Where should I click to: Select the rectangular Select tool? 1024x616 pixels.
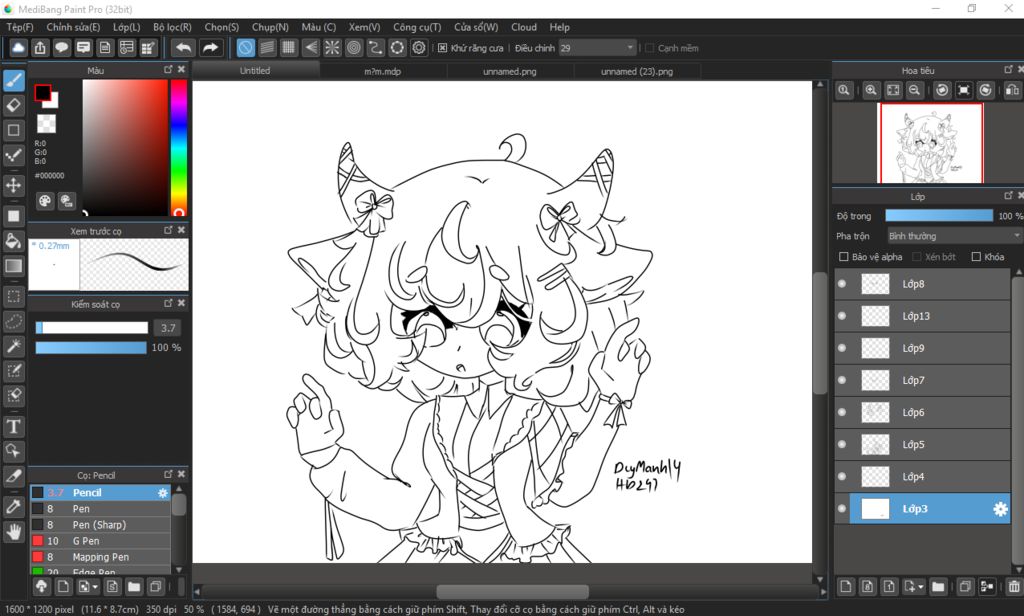pyautogui.click(x=14, y=296)
